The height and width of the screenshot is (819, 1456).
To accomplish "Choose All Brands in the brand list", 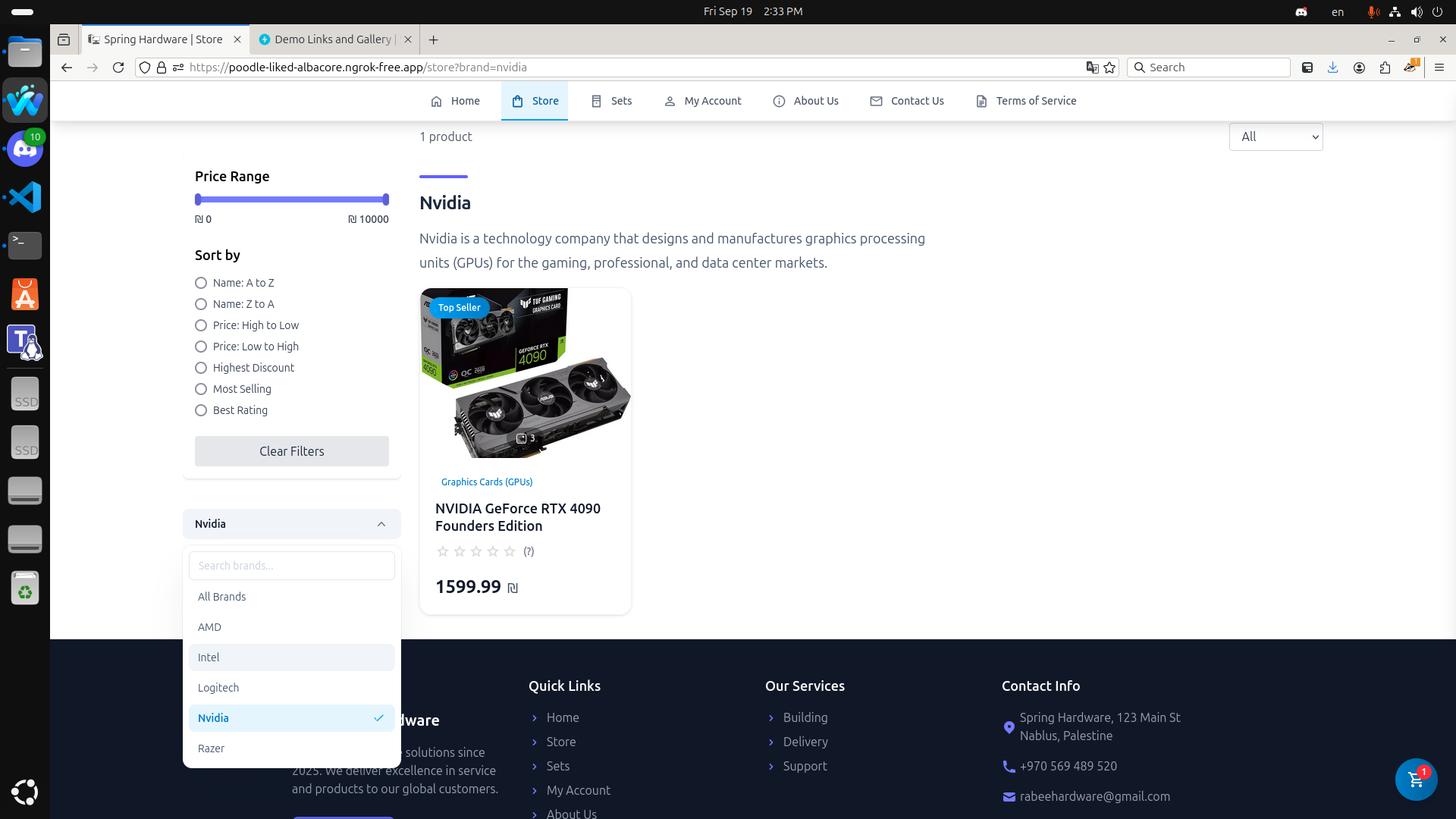I will point(292,597).
